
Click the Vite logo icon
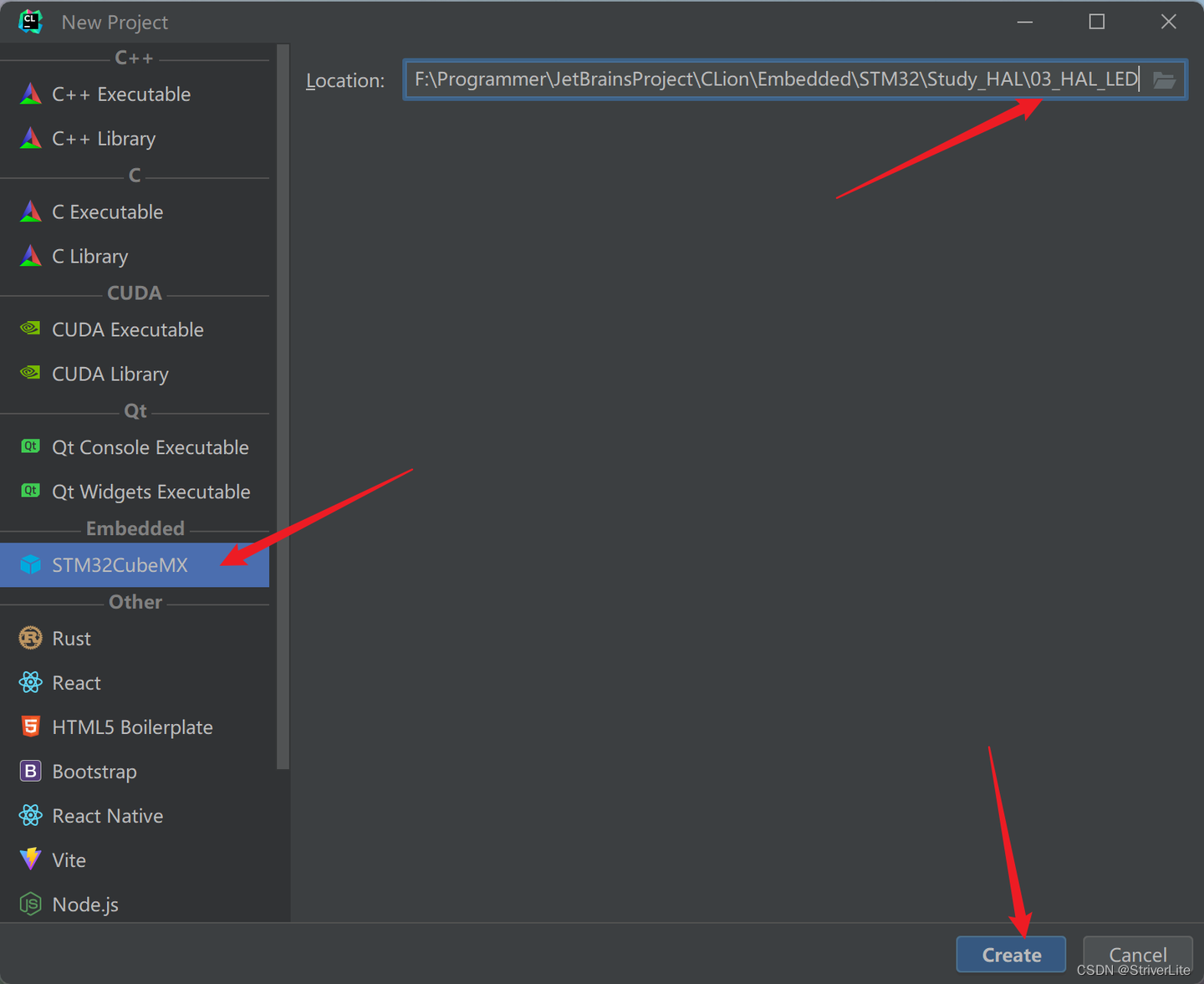coord(31,859)
